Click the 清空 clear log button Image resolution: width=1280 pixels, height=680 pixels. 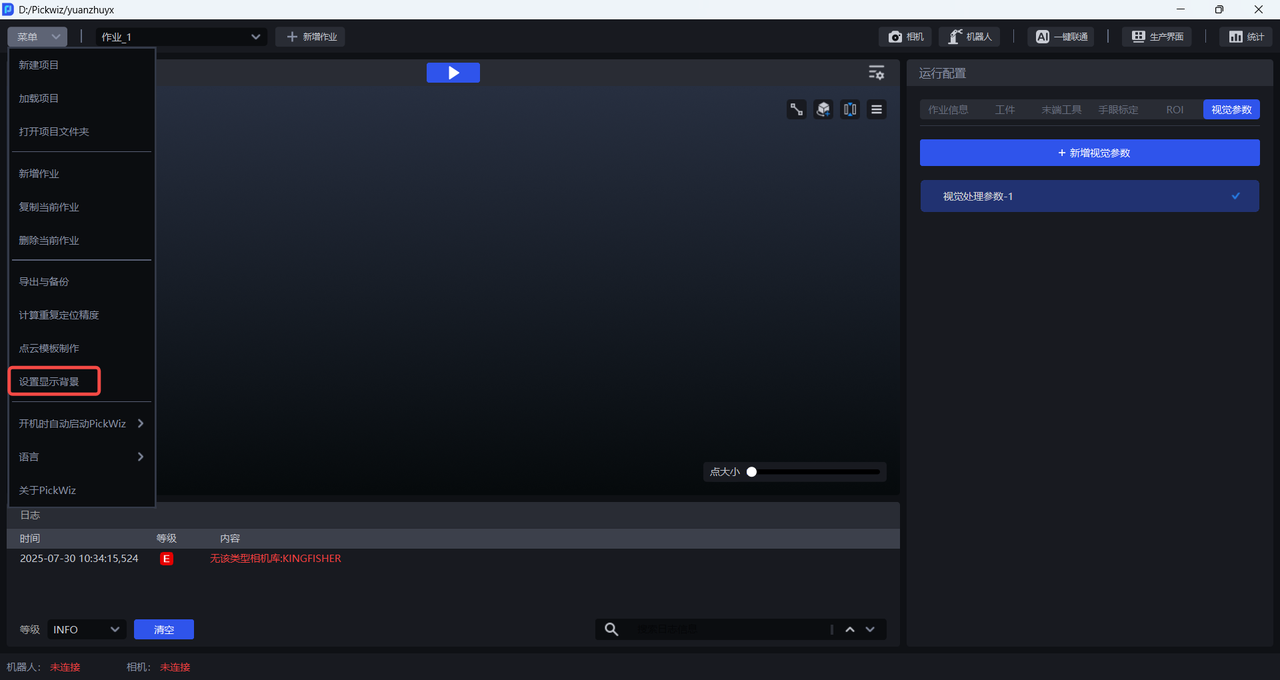pos(164,629)
